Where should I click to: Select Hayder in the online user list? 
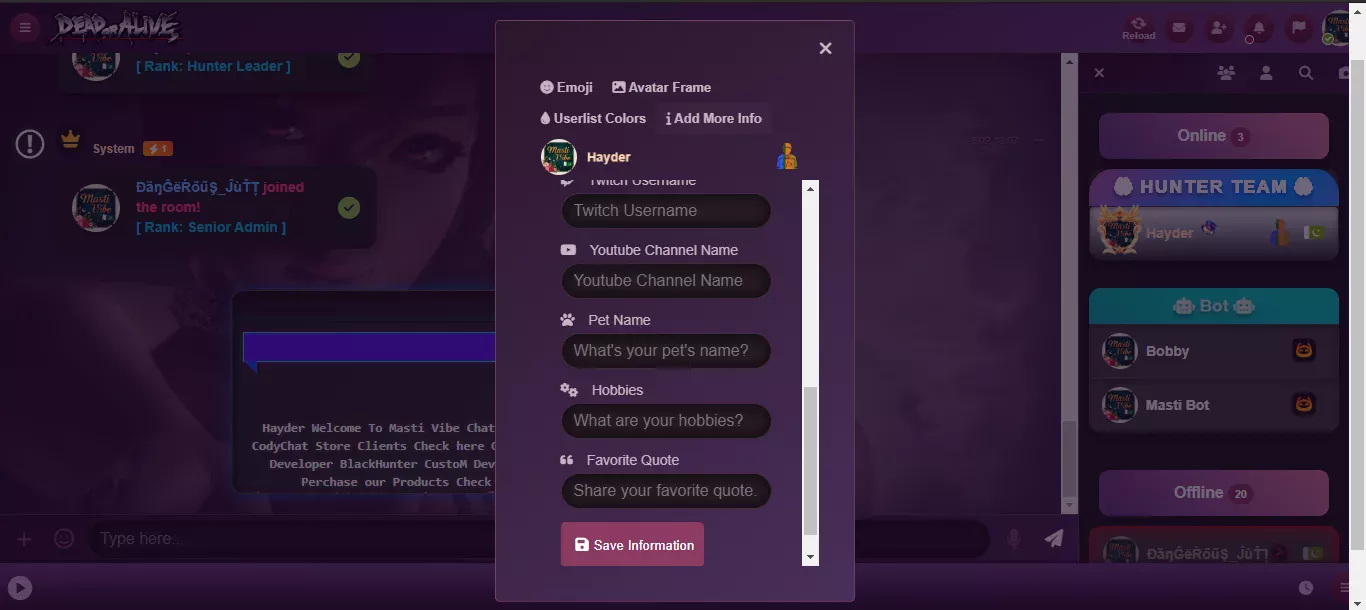pyautogui.click(x=1213, y=233)
